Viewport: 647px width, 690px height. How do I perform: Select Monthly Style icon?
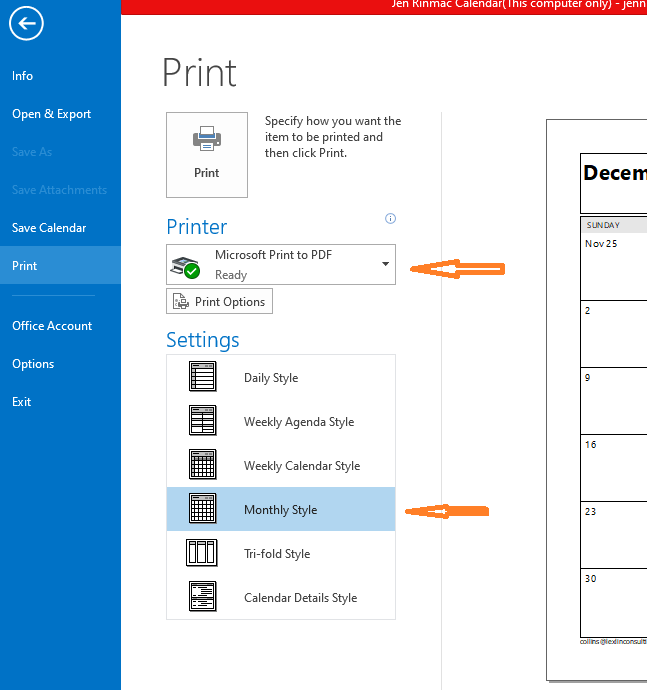click(x=202, y=508)
